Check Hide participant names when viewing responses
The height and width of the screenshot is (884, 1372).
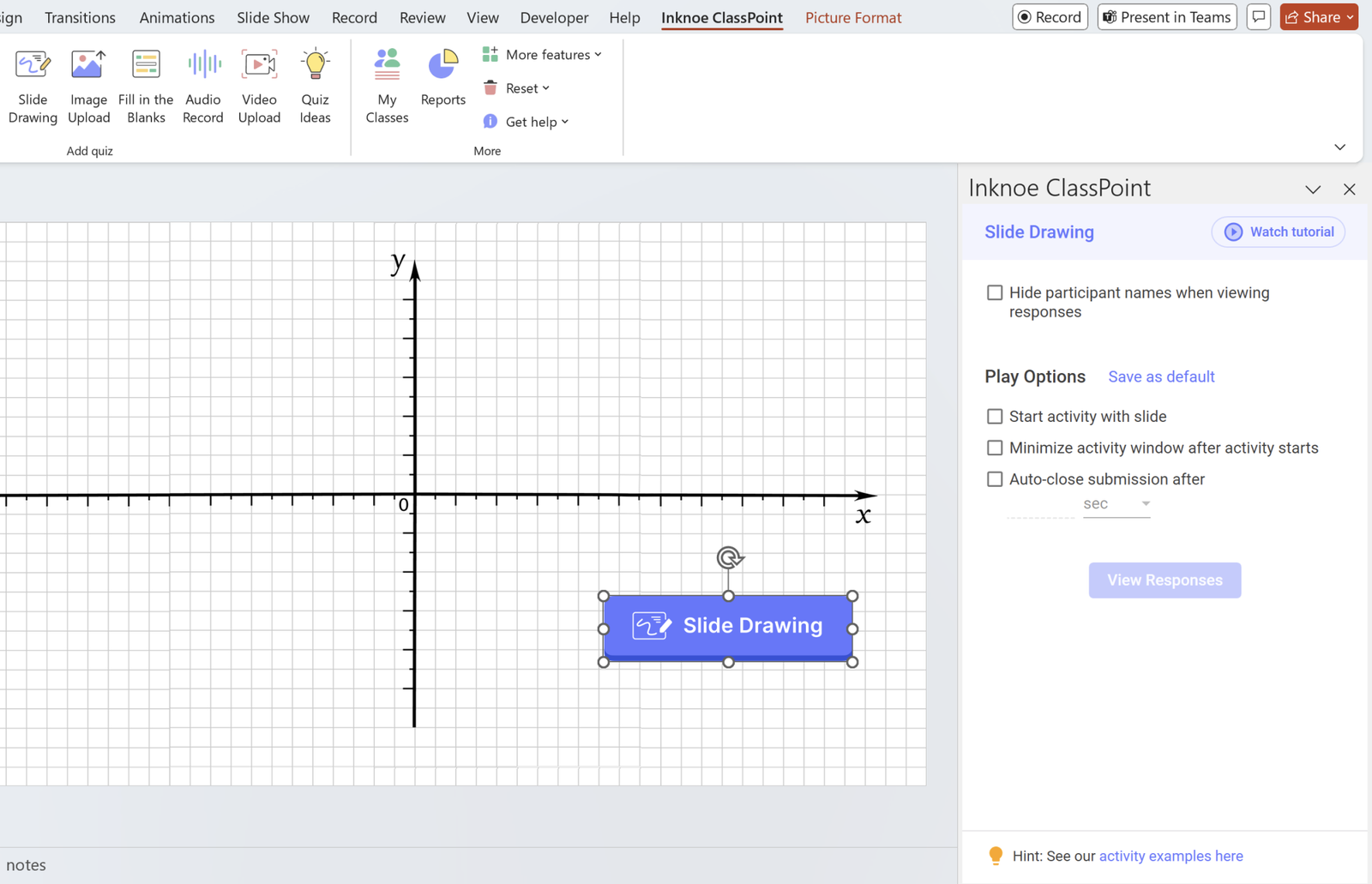tap(995, 292)
